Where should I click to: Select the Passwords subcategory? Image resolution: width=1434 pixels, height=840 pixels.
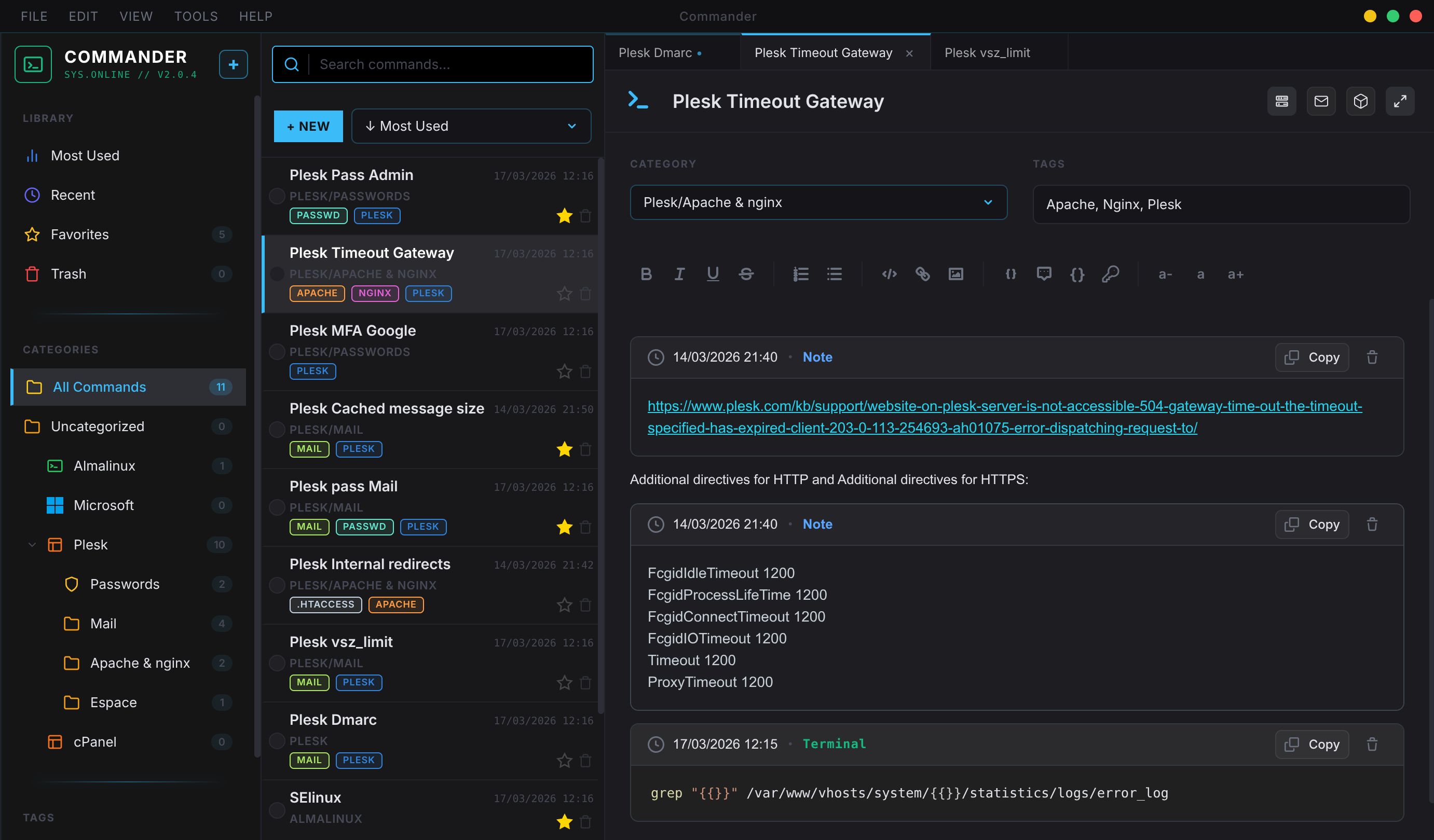(128, 584)
